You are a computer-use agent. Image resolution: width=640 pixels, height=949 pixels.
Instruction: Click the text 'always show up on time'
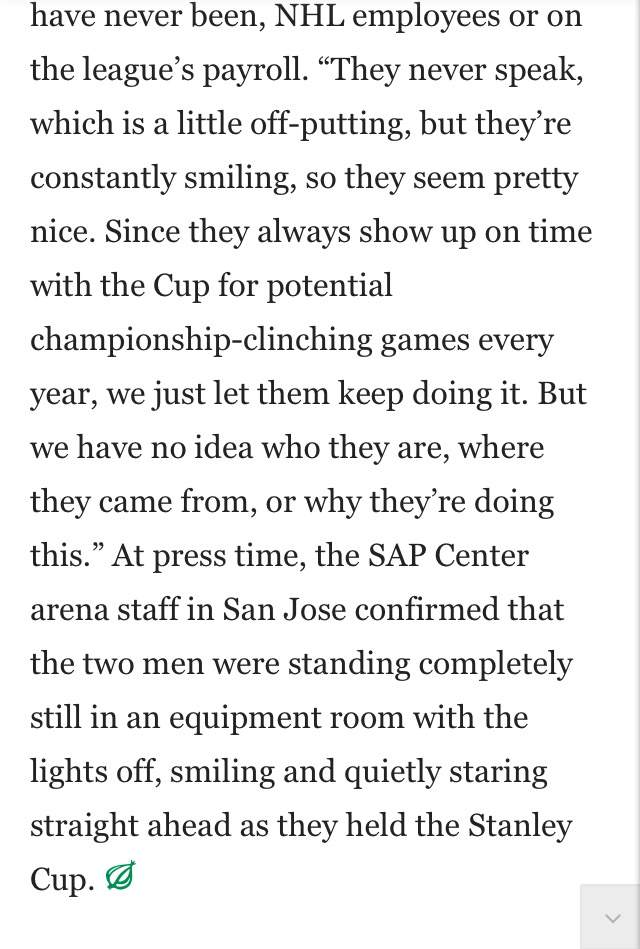424,232
